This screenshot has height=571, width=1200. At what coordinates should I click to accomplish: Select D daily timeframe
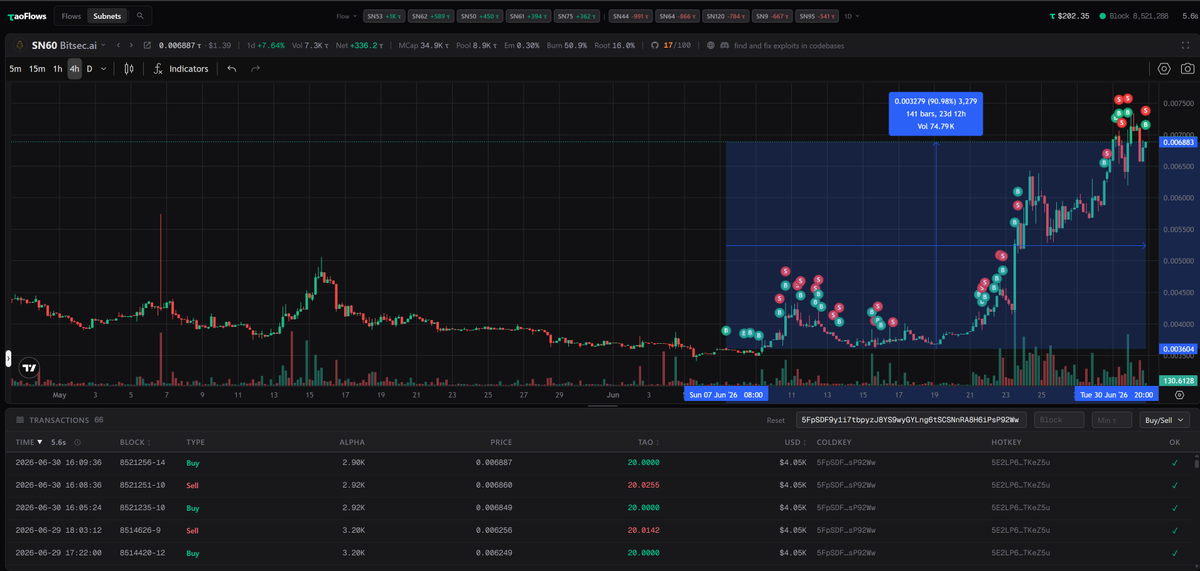(x=90, y=69)
